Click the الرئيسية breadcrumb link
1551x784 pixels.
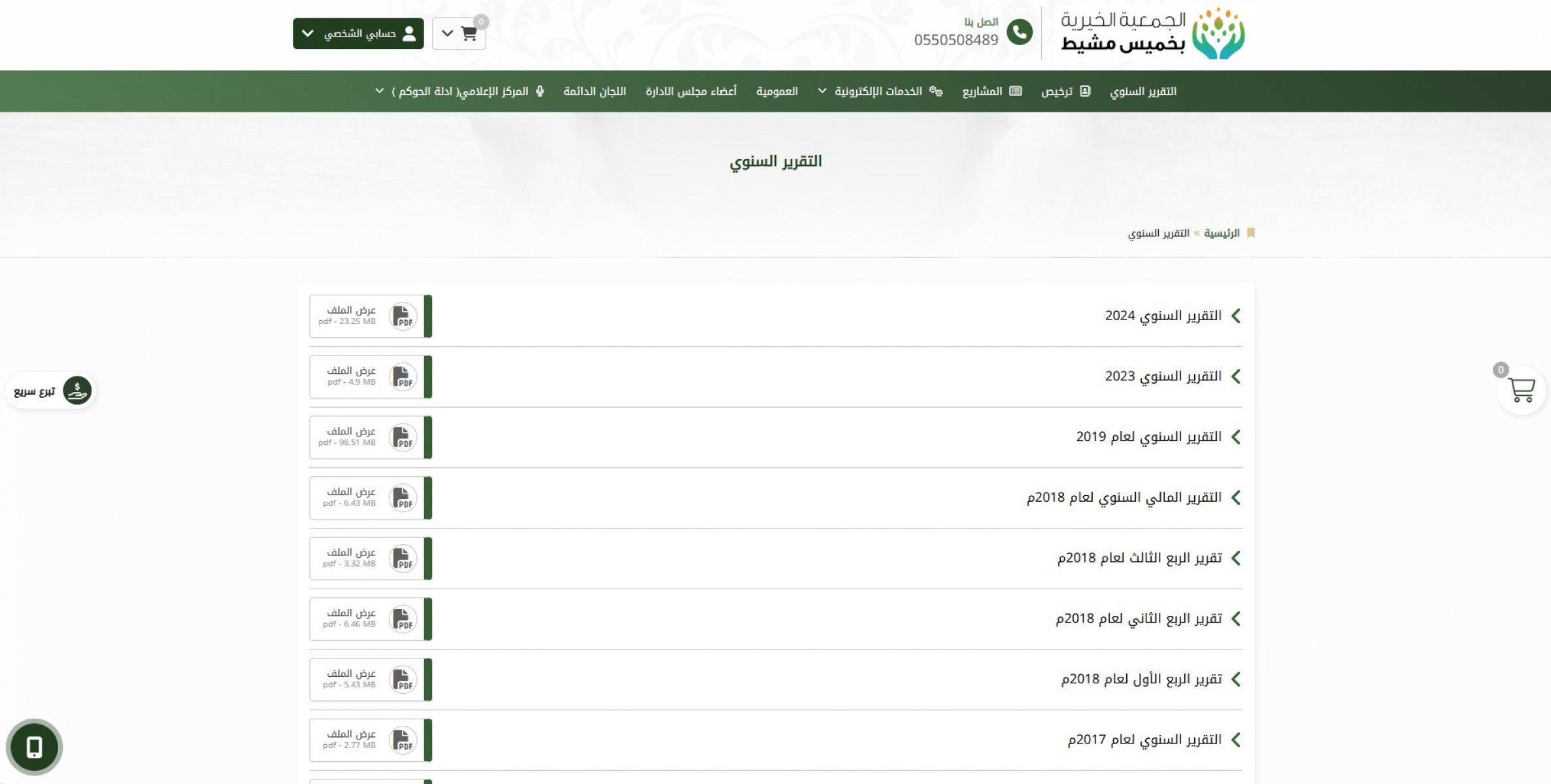(1221, 233)
